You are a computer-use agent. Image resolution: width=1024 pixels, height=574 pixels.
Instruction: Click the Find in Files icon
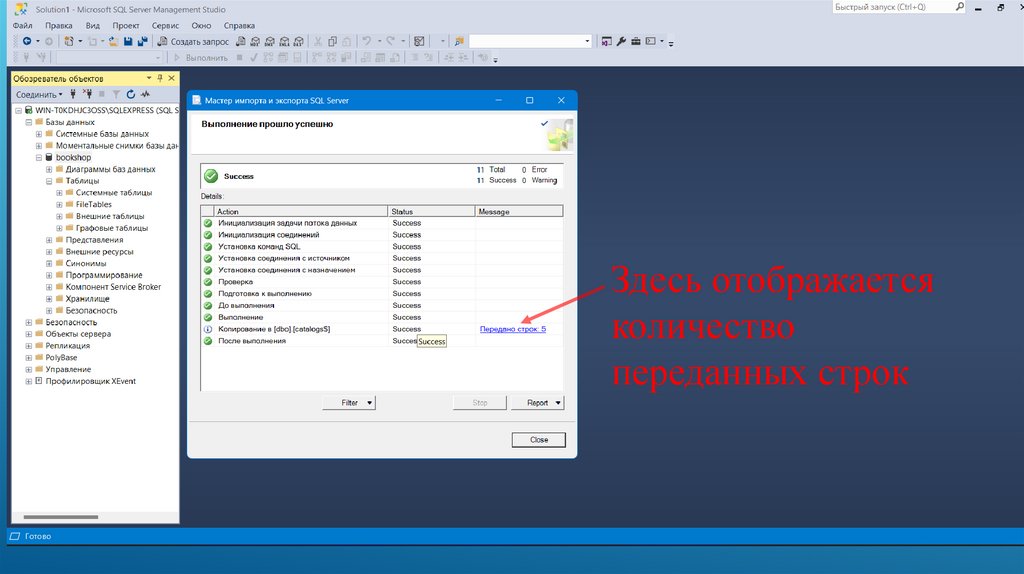pos(459,41)
